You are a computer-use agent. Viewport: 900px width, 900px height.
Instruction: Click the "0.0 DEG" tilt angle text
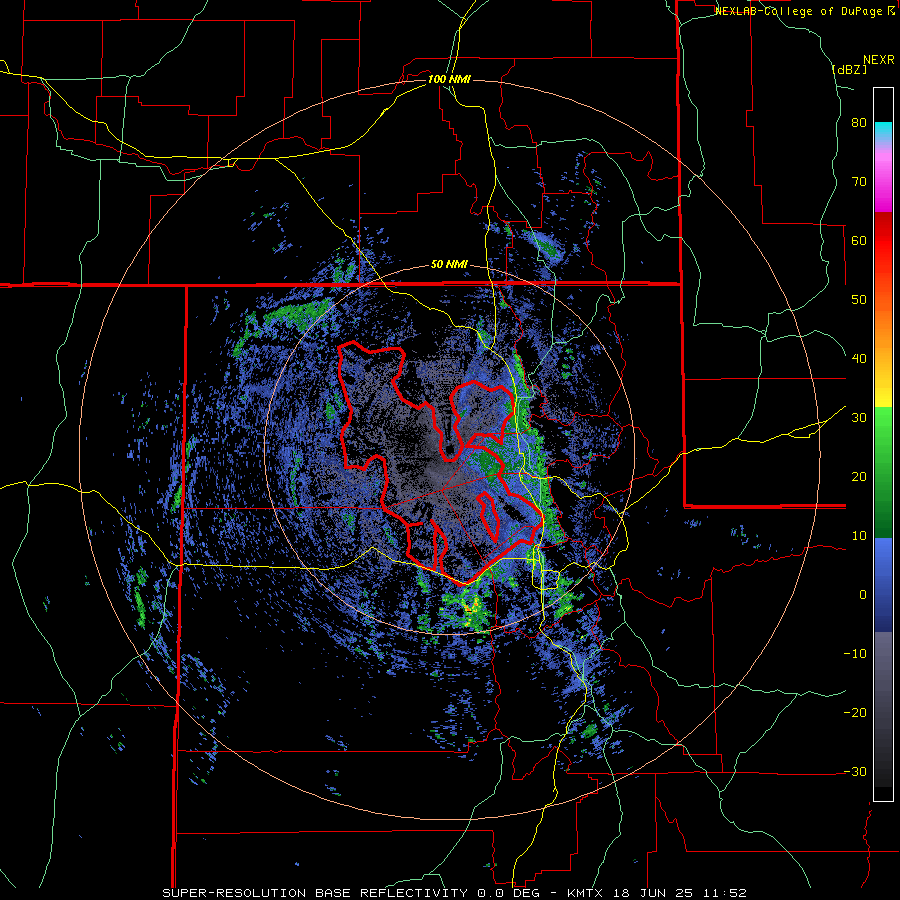click(x=510, y=893)
